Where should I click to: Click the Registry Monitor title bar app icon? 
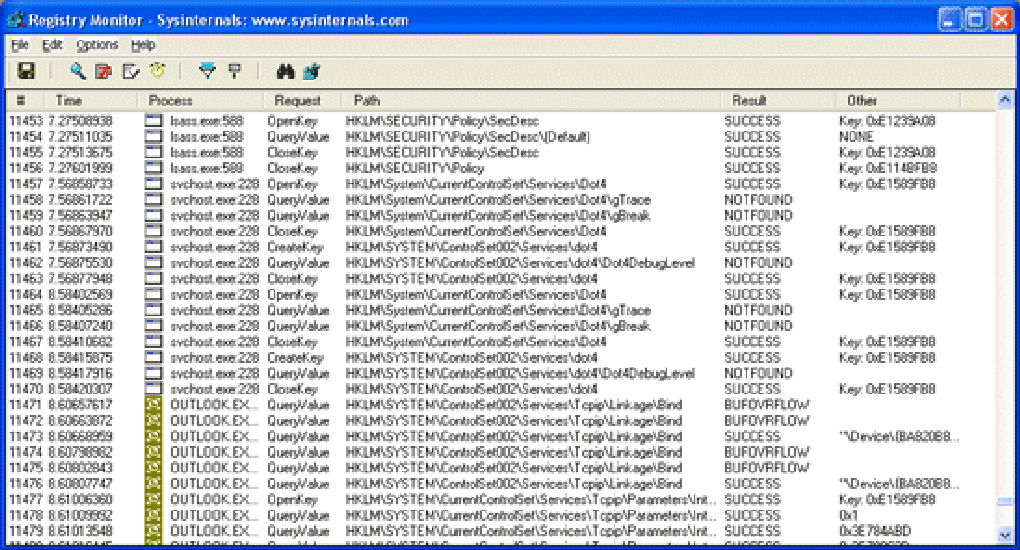tap(16, 20)
